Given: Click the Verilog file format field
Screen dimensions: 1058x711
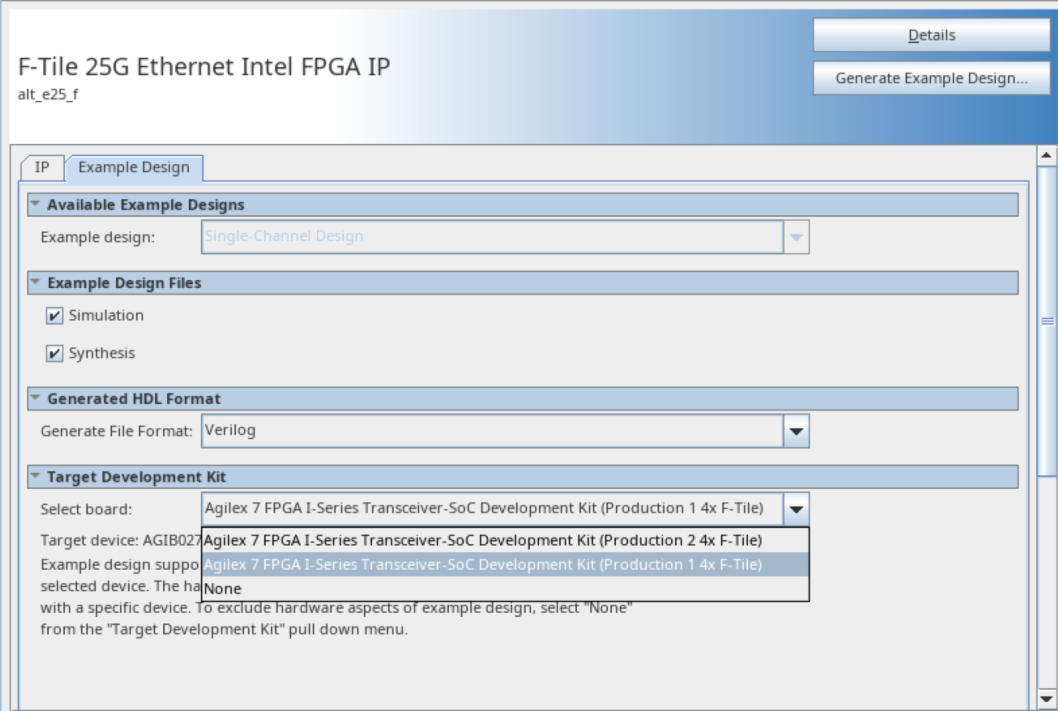Looking at the screenshot, I should tap(493, 431).
